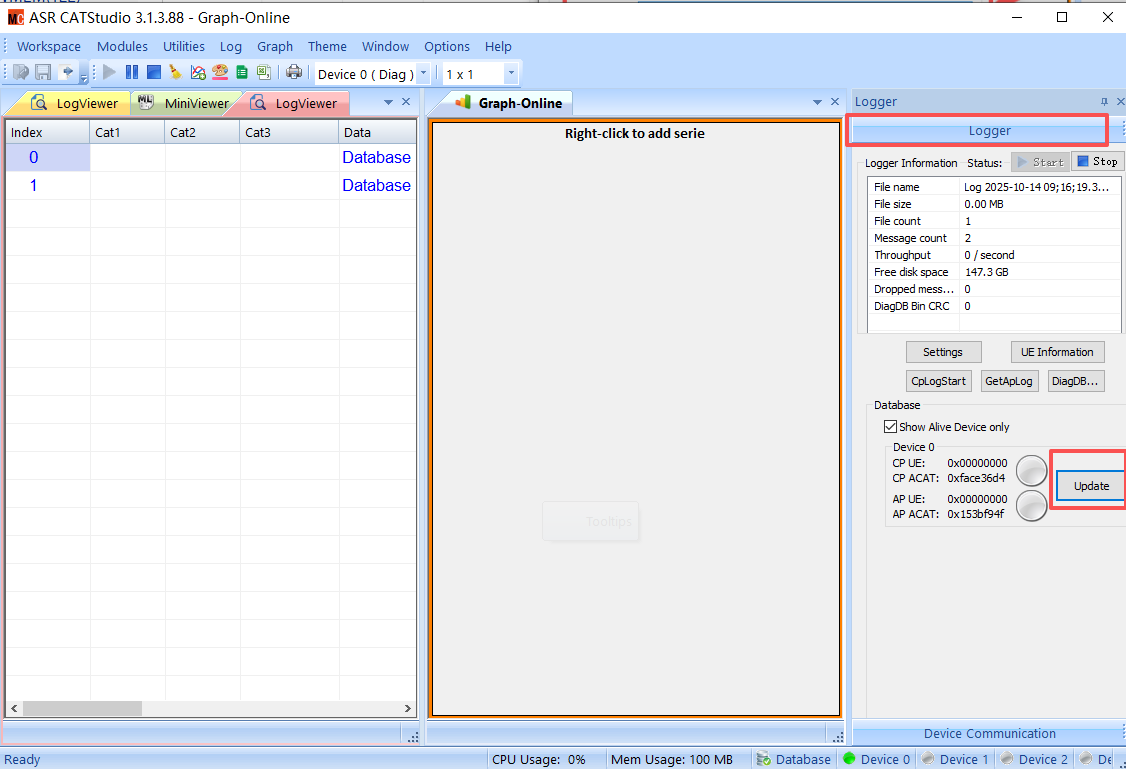The image size is (1126, 769).
Task: Click the save floppy disk icon
Action: pos(43,73)
